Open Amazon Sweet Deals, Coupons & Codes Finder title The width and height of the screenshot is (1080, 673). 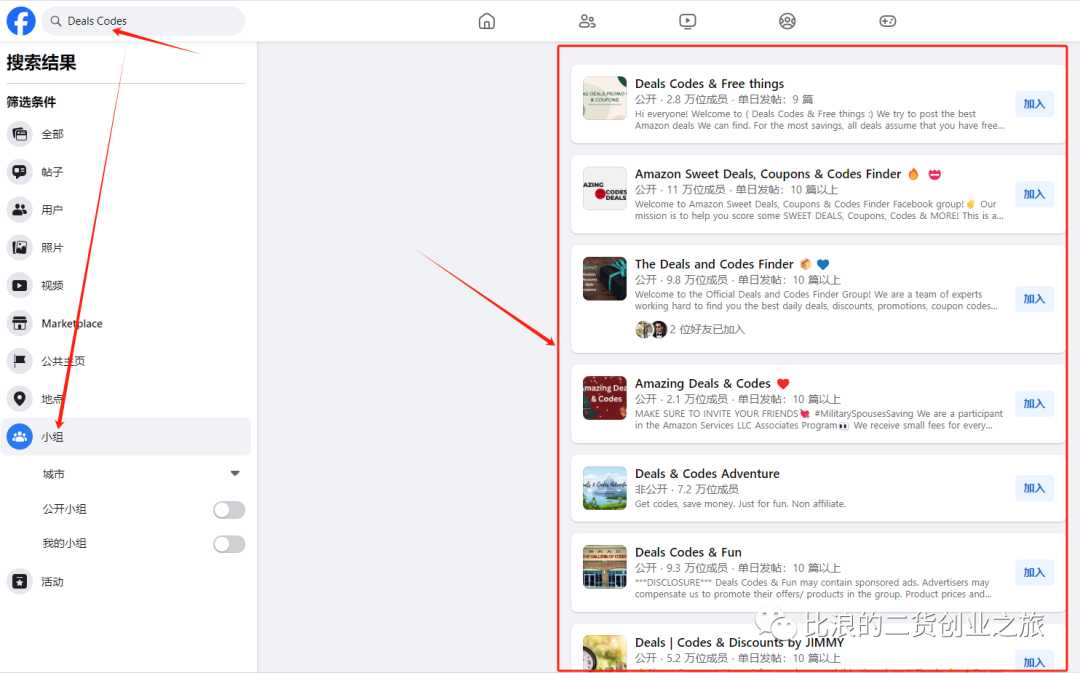[x=768, y=174]
